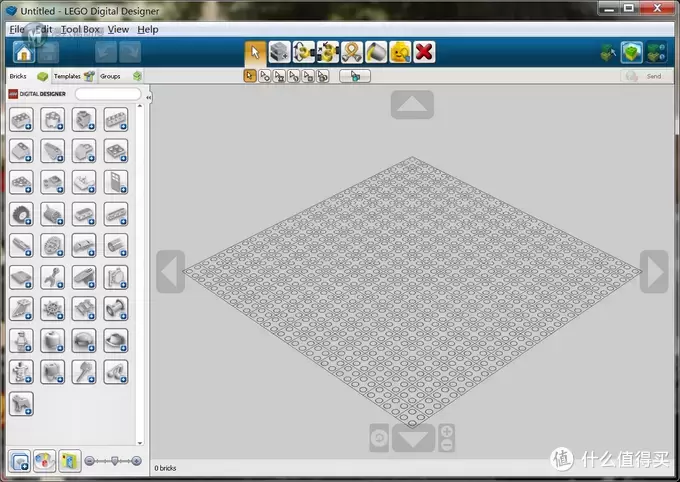Viewport: 680px width, 482px height.
Task: Click the slider's larger-icons end
Action: tap(137, 461)
